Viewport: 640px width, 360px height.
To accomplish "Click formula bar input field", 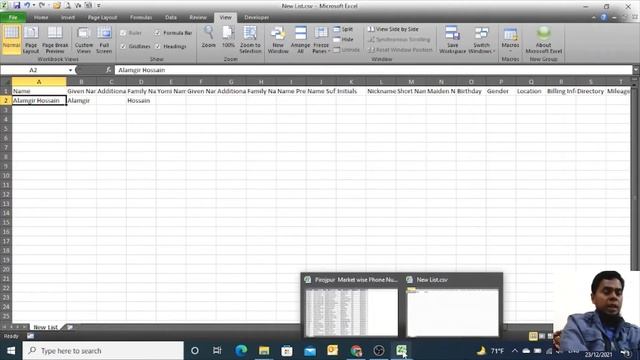I will [x=373, y=70].
